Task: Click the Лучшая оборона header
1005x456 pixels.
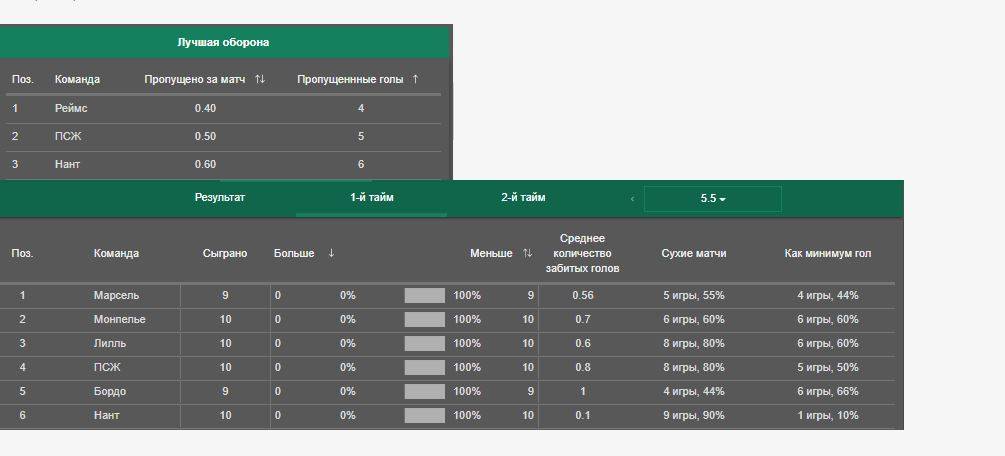Action: coord(223,42)
